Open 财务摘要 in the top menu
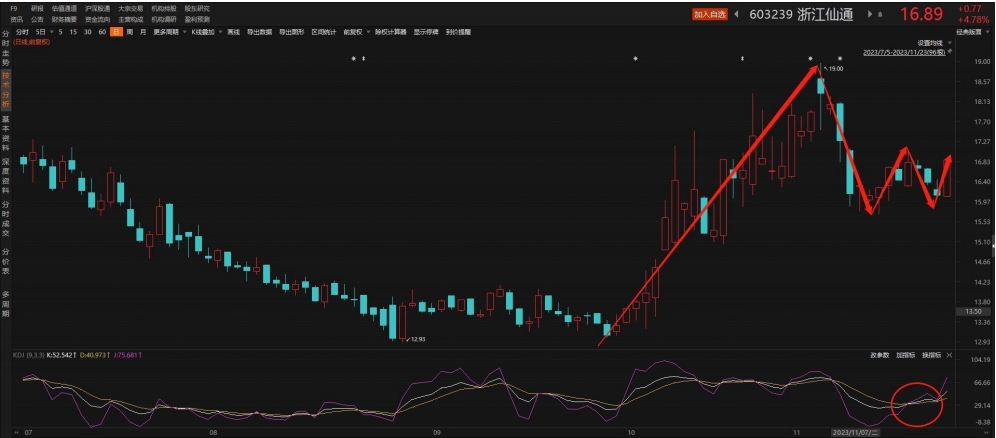The width and height of the screenshot is (996, 438). 64,20
